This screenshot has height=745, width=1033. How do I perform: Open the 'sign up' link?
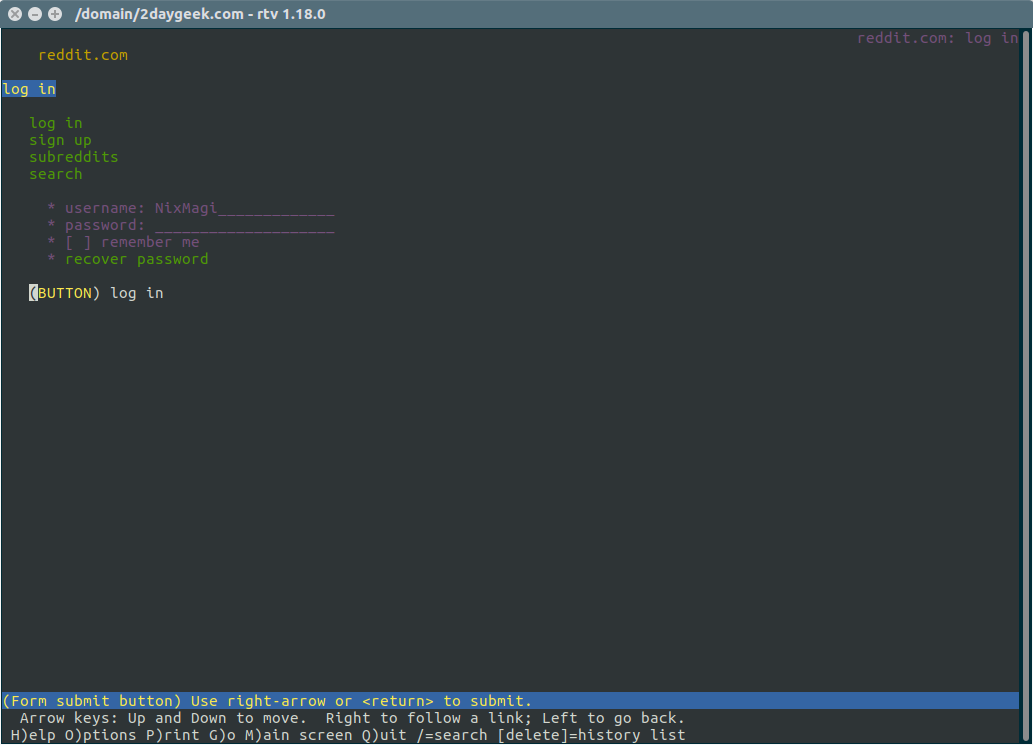pos(60,140)
